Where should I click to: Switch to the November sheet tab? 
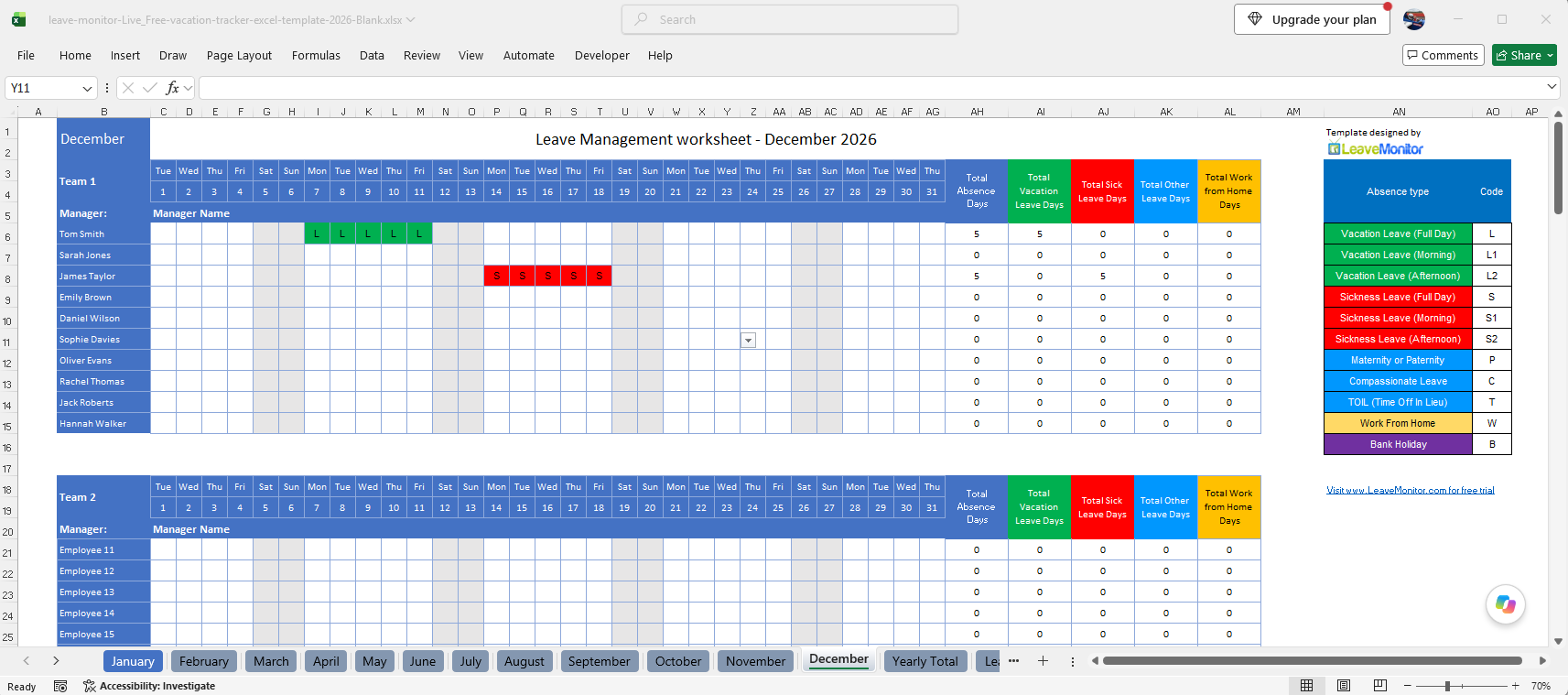coord(755,661)
